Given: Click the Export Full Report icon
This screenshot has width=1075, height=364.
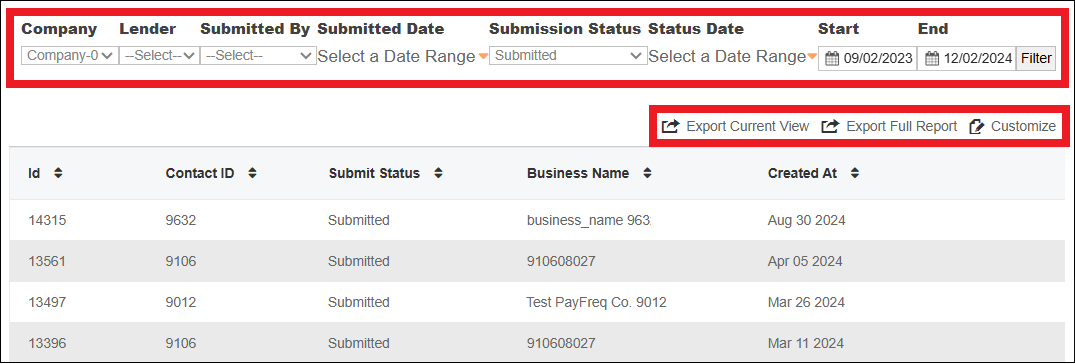Looking at the screenshot, I should pos(830,126).
